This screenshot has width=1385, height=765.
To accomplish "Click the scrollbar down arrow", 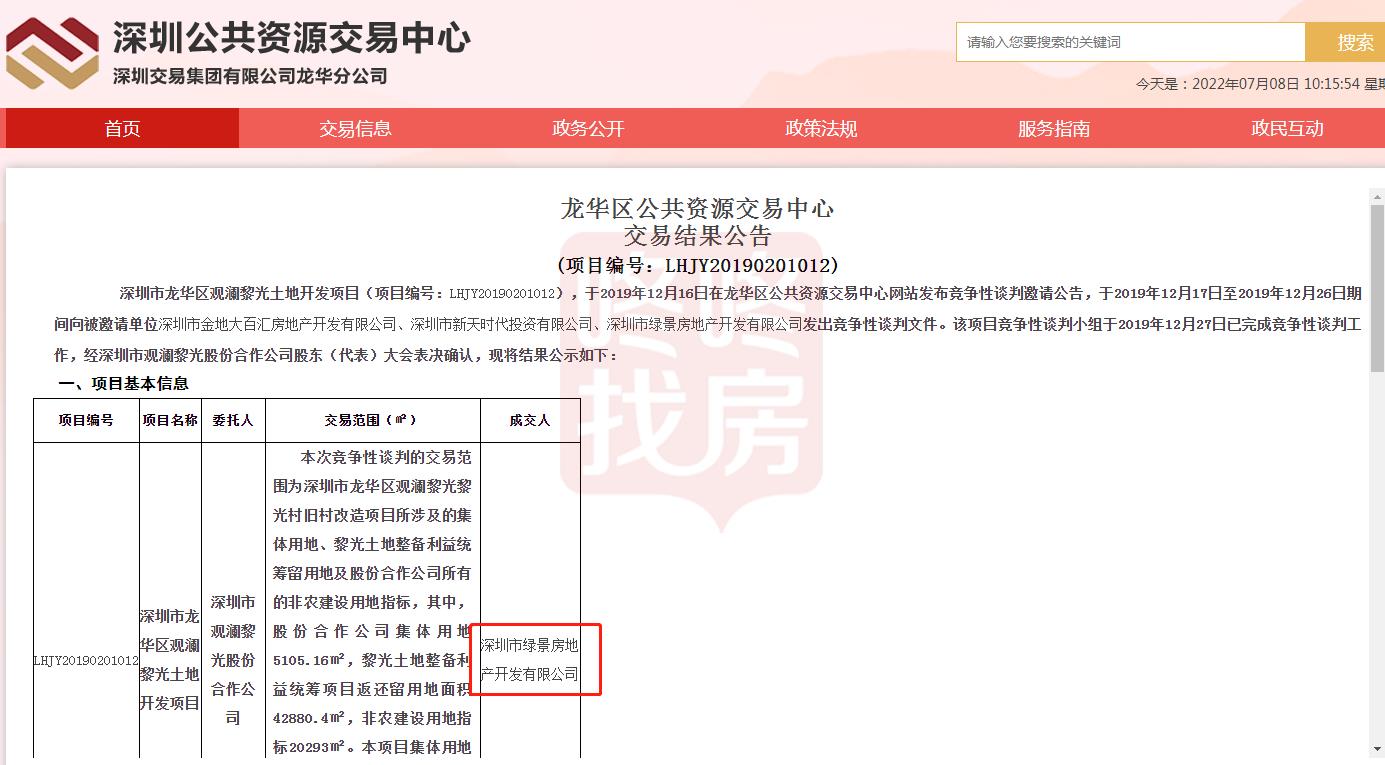I will tap(1377, 749).
